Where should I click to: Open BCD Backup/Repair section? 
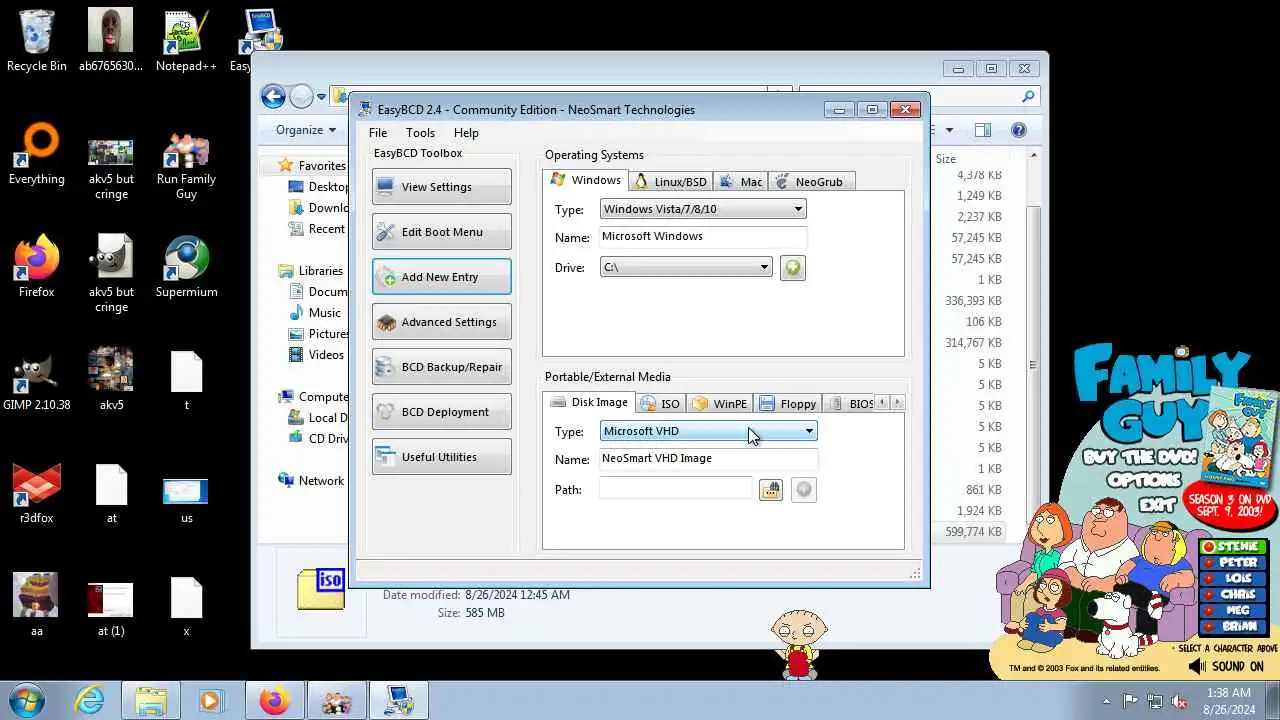click(441, 367)
